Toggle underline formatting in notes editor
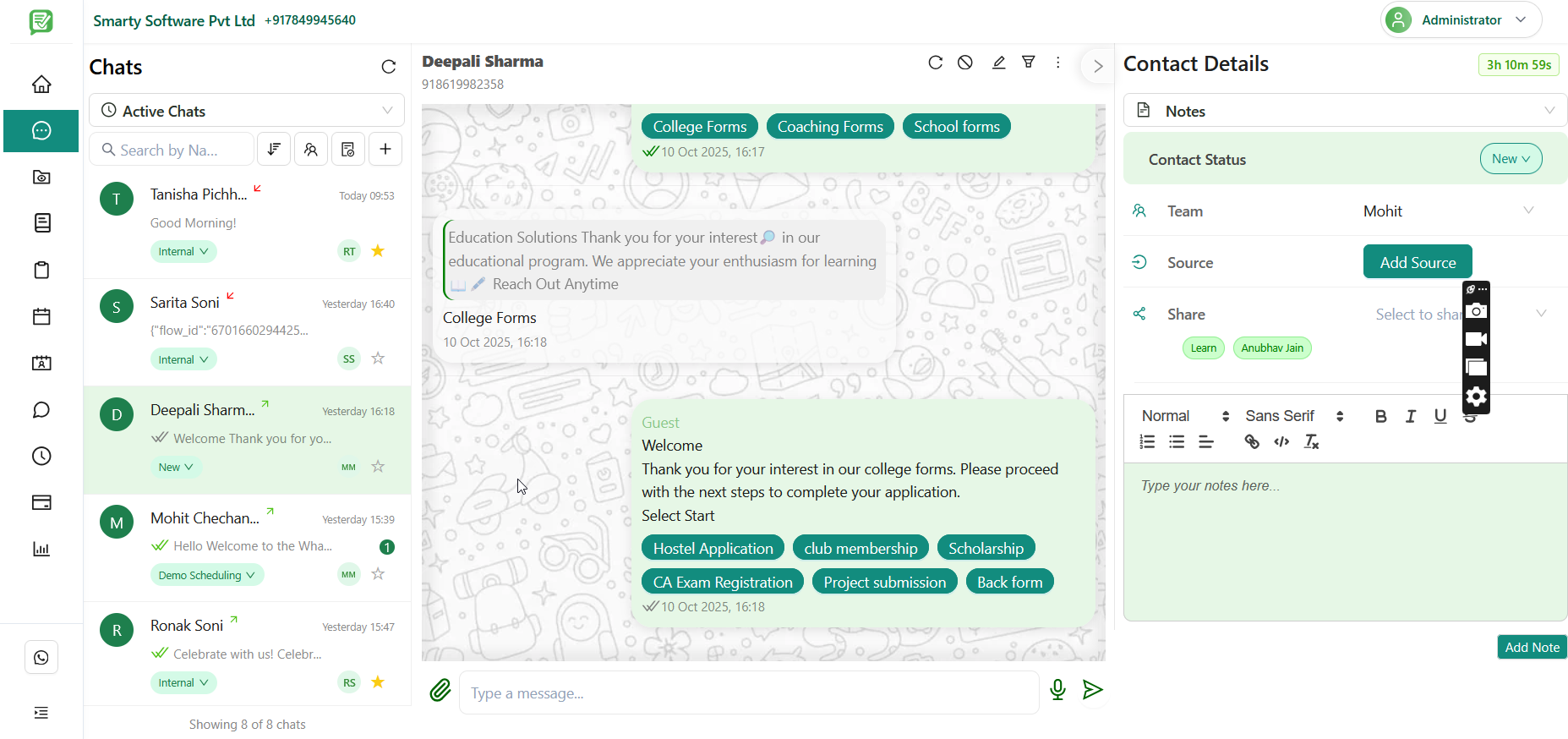 [1440, 416]
